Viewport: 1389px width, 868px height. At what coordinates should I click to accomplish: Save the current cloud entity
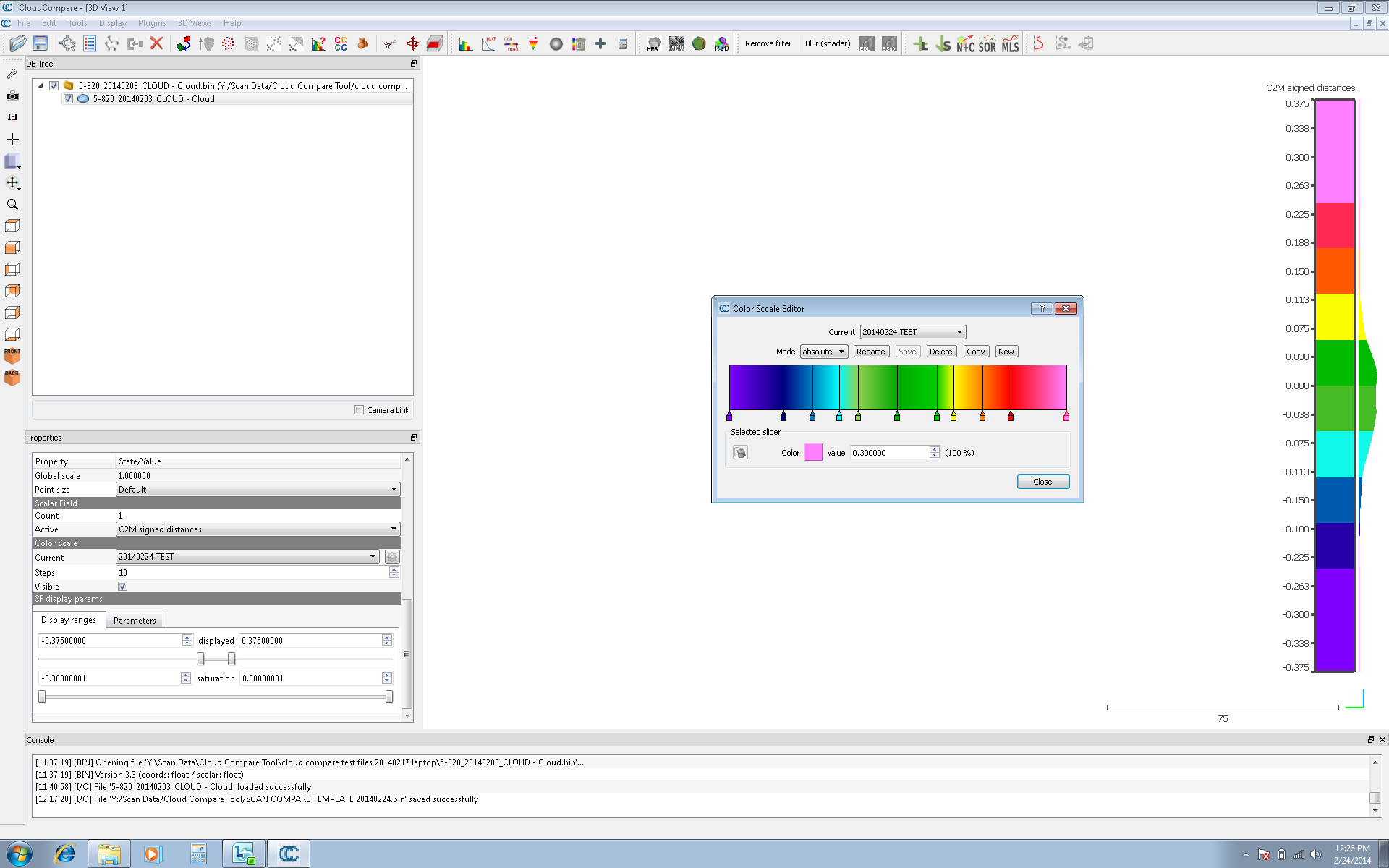click(39, 43)
